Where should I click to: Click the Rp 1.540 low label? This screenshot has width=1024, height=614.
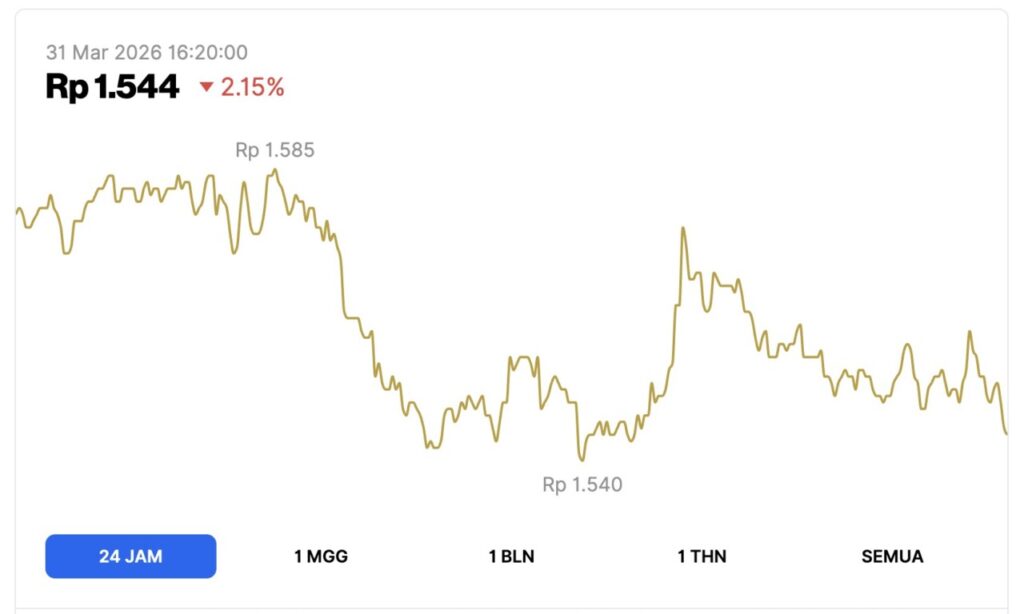[582, 485]
